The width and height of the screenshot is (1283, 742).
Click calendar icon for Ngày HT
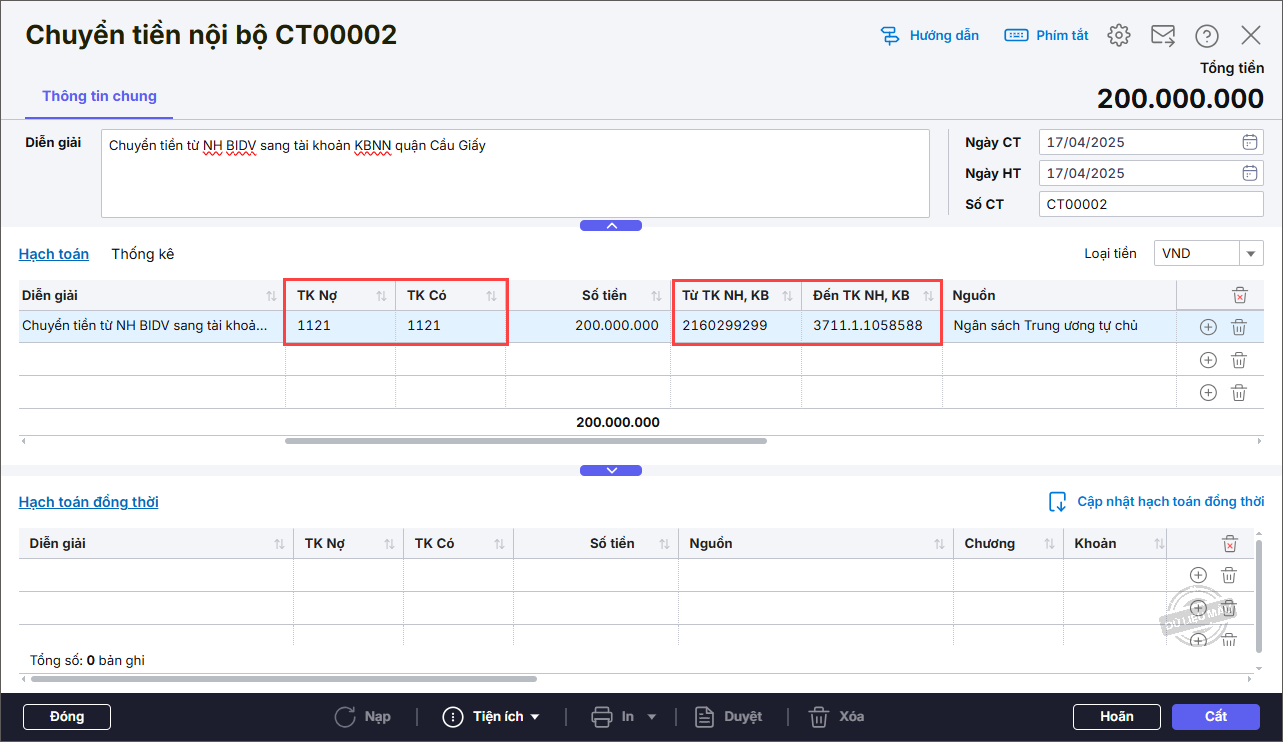coord(1249,173)
